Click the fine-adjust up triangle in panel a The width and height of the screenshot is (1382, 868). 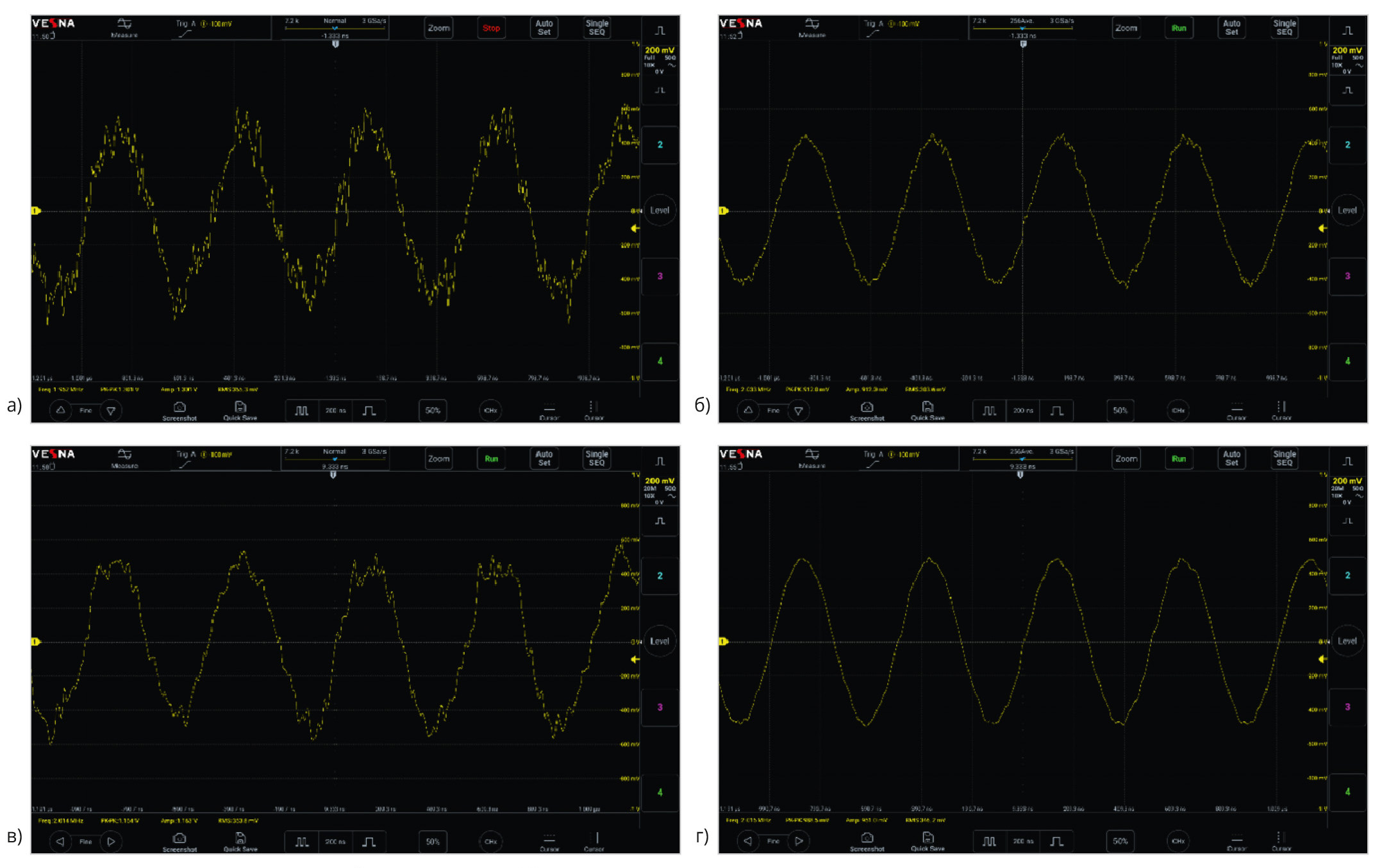click(x=60, y=410)
